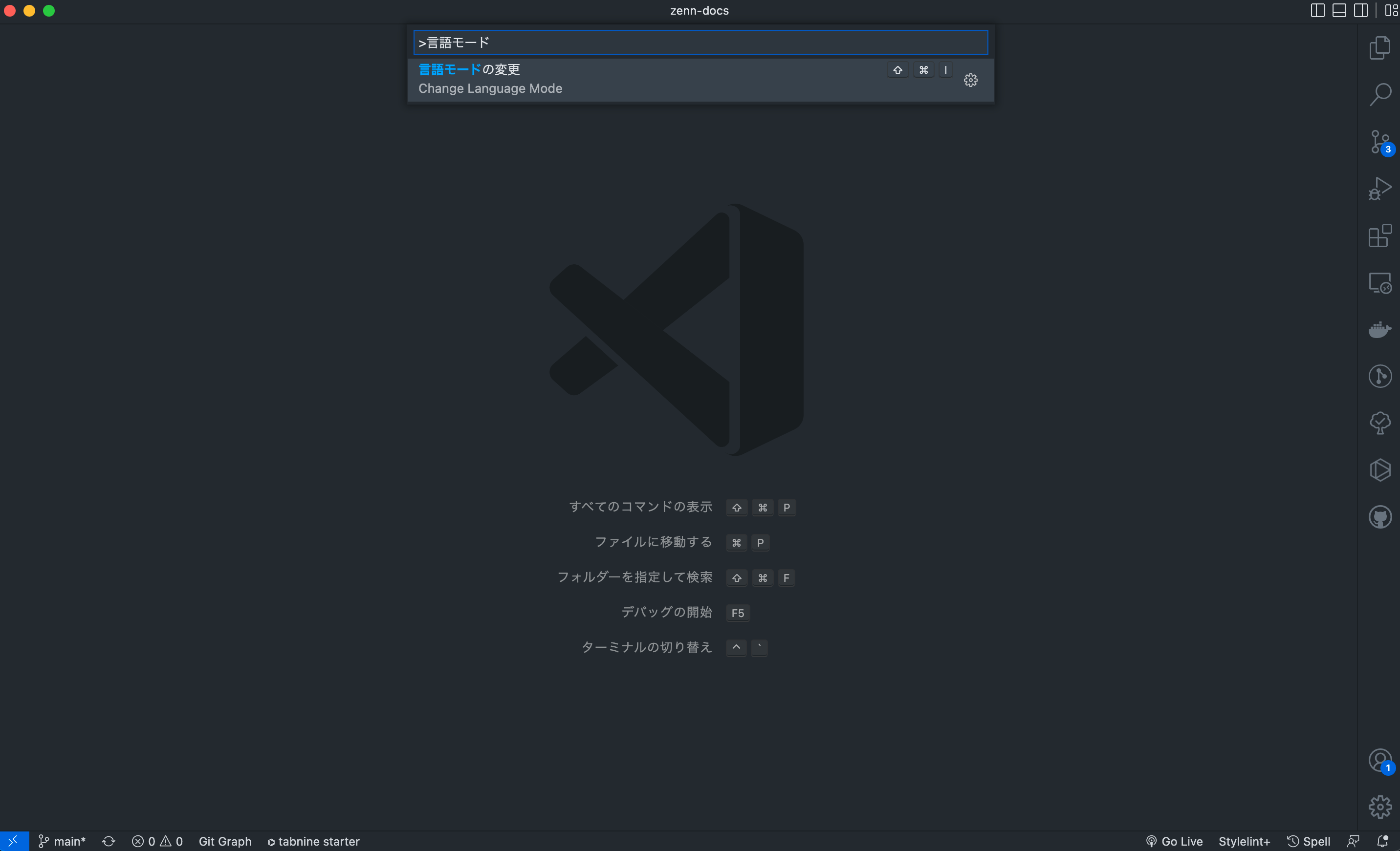Click Stylelint+ status bar item

click(x=1244, y=841)
